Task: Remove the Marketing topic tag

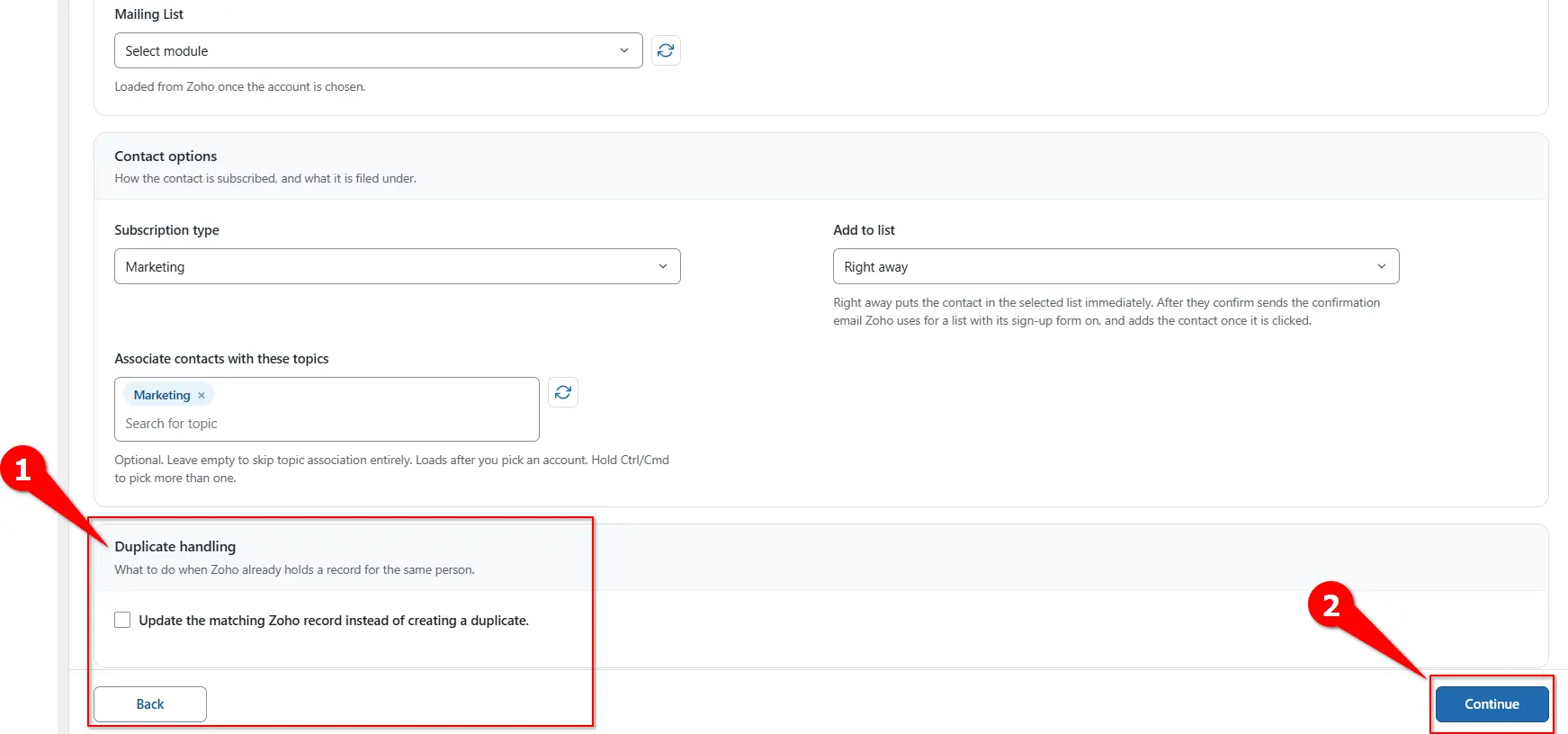Action: pyautogui.click(x=202, y=395)
